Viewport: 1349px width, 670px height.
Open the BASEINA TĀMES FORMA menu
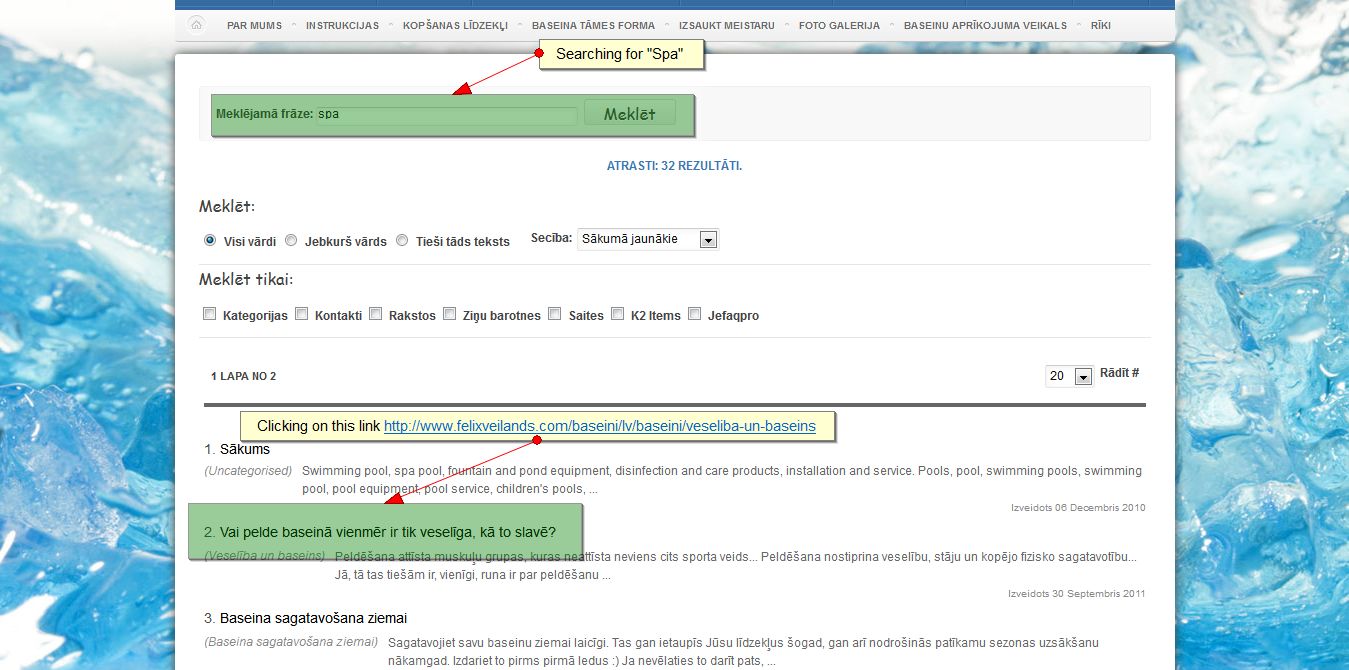[593, 26]
